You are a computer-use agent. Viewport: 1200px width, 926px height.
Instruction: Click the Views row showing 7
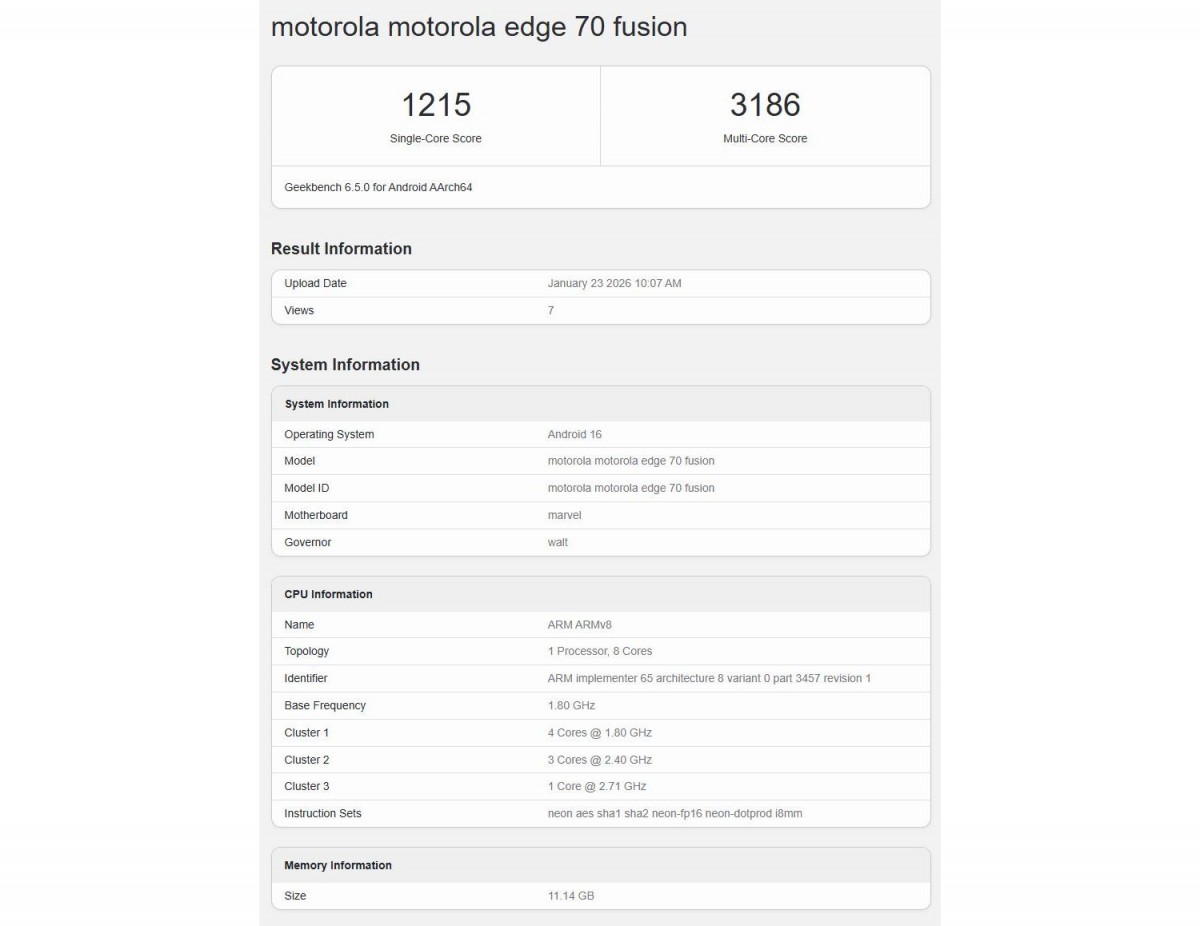[x=600, y=310]
